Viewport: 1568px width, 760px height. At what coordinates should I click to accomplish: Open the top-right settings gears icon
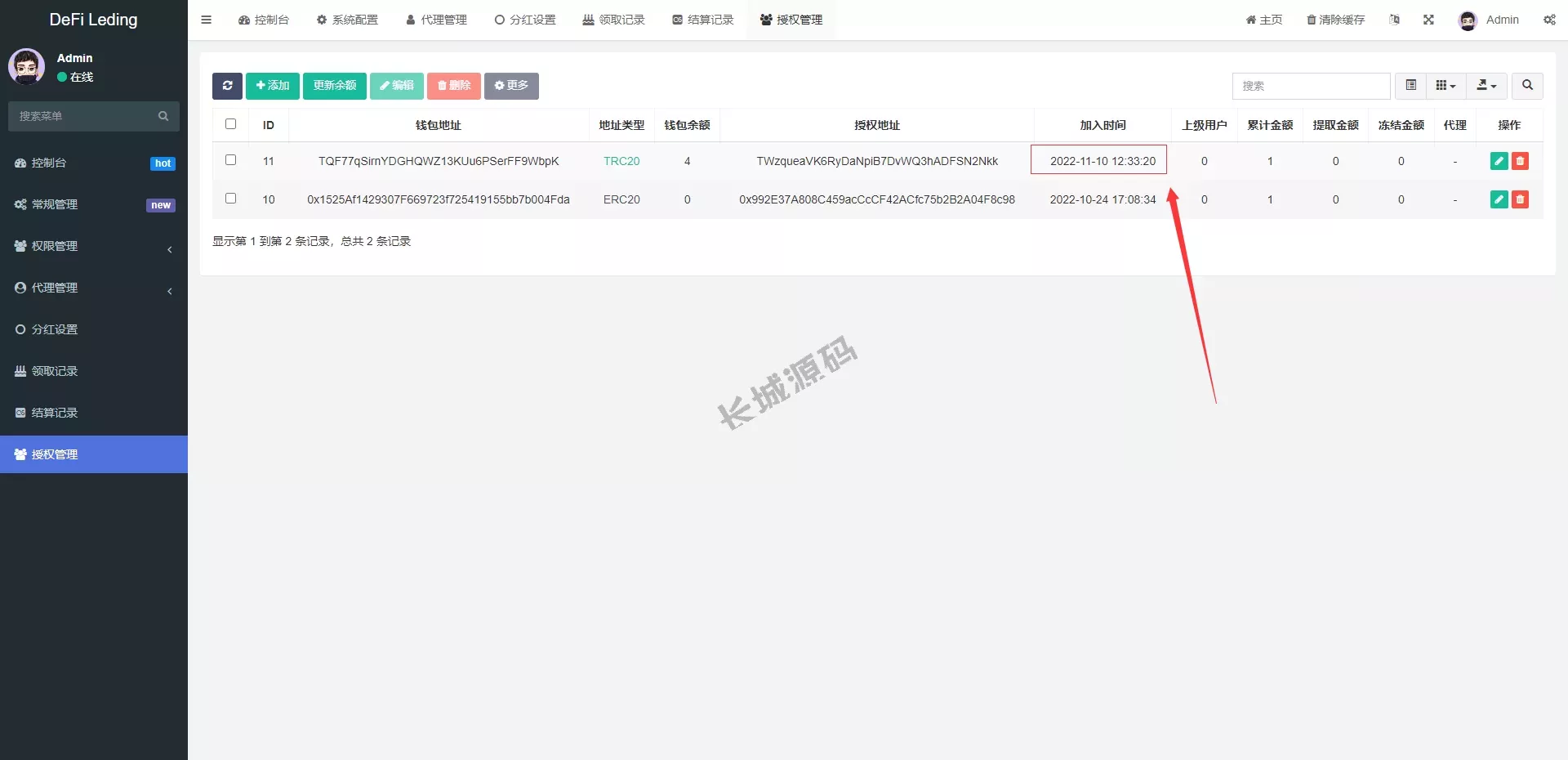1549,20
